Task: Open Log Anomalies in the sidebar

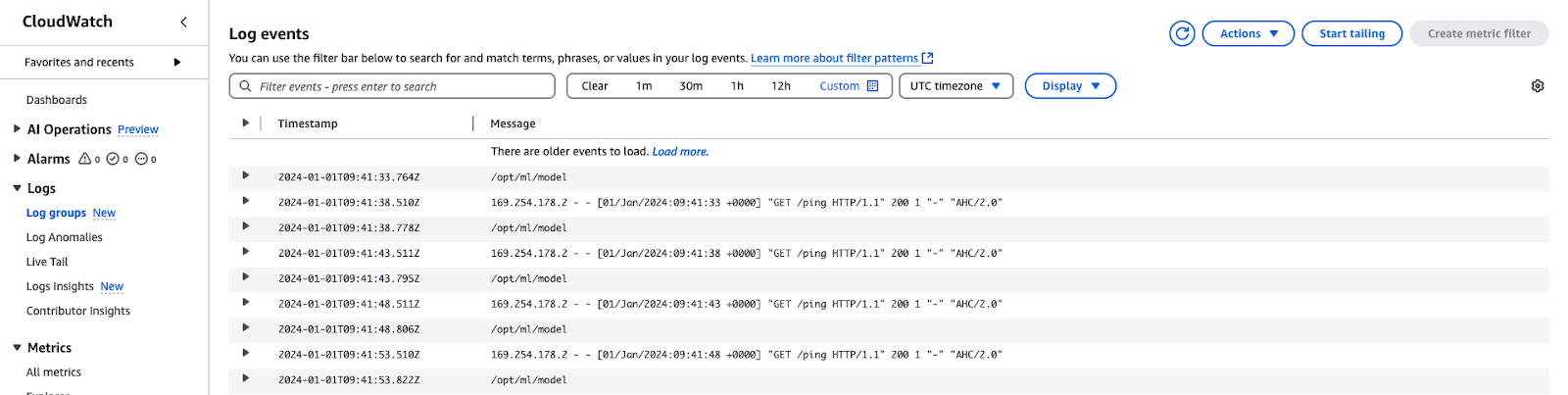Action: click(x=64, y=237)
